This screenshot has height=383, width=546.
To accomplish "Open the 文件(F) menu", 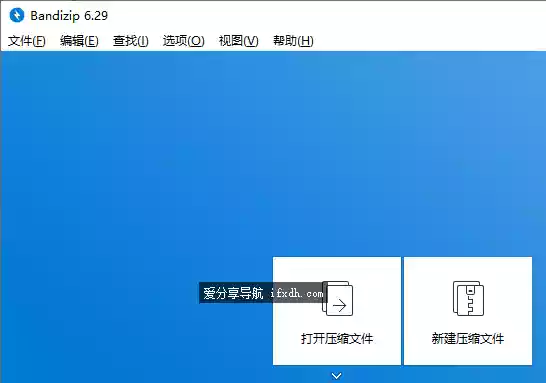I will [x=27, y=41].
